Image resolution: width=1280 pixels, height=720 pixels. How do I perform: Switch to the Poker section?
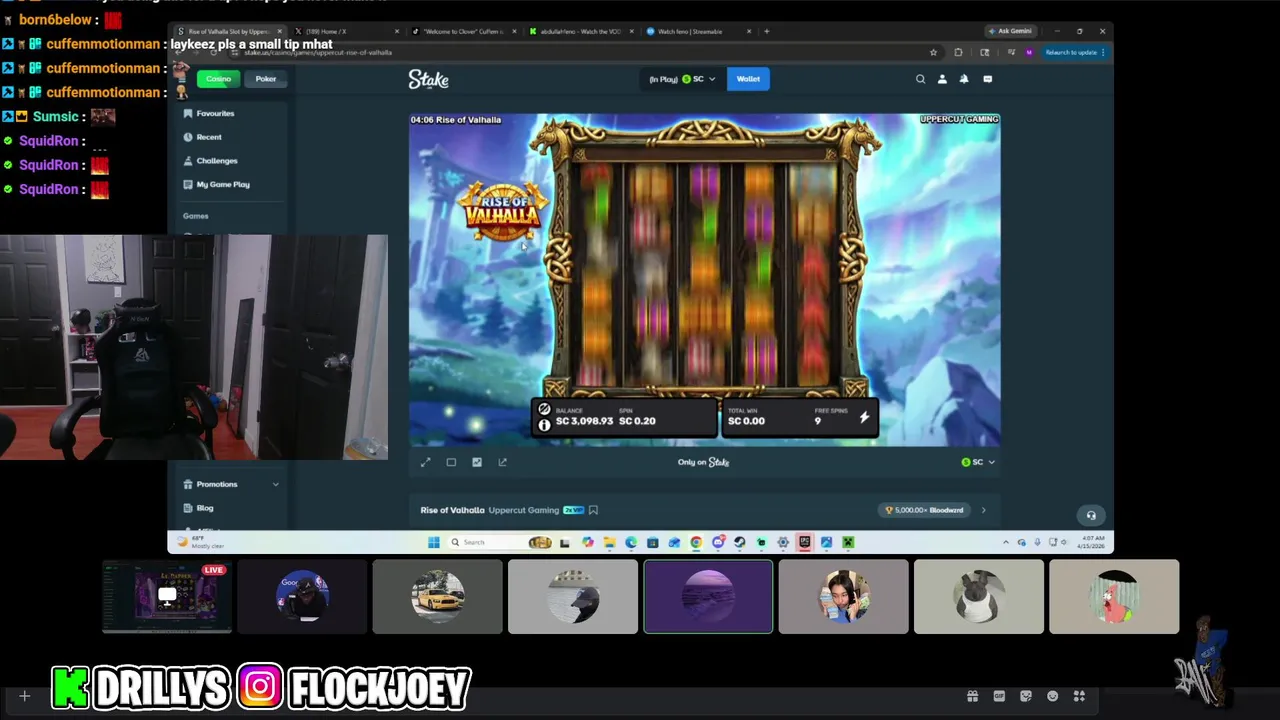click(265, 79)
